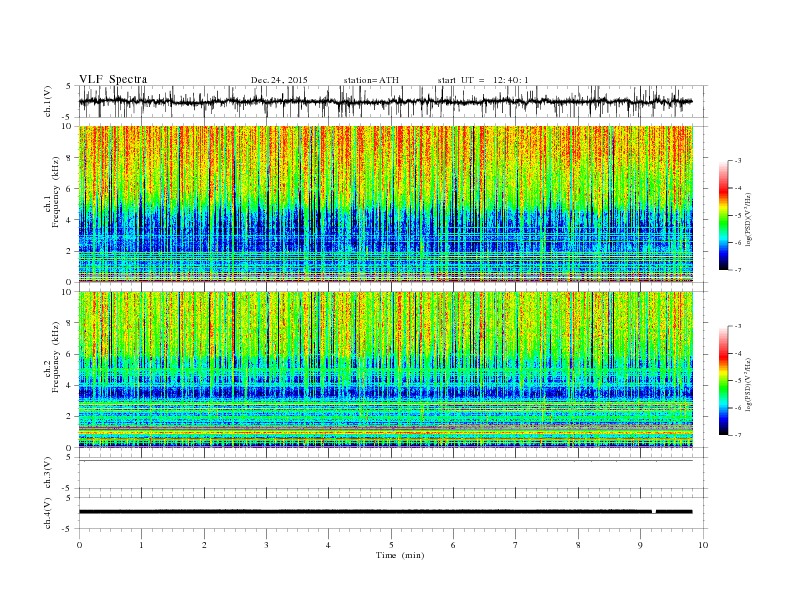Viewport: 792px width, 612px height.
Task: Click the '0' tick on the time axis
Action: (79, 545)
